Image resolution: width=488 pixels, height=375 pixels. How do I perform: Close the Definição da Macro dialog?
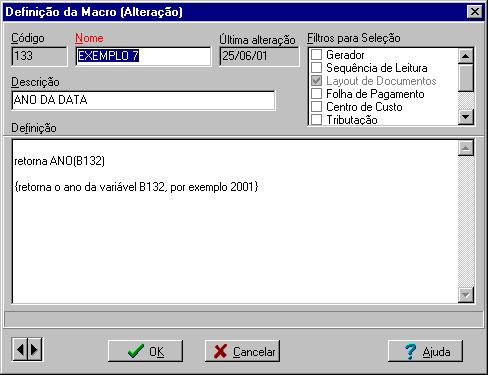point(475,12)
